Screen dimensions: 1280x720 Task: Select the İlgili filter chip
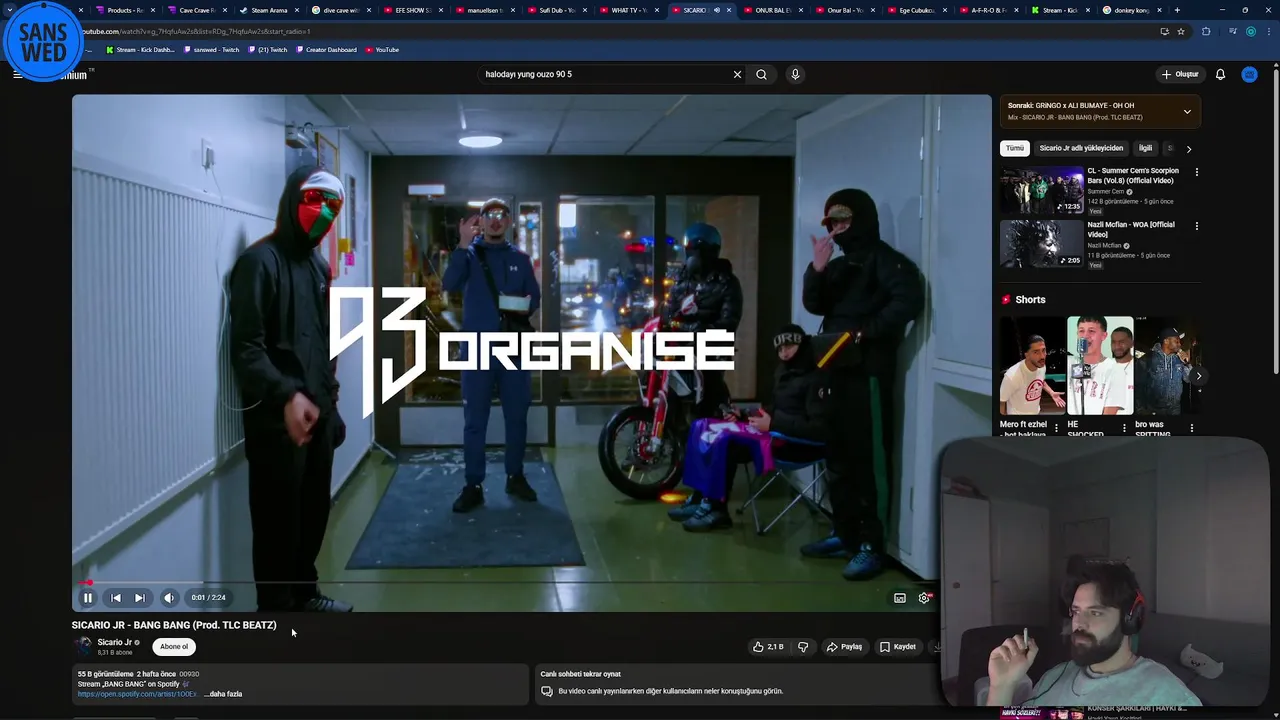[1145, 148]
